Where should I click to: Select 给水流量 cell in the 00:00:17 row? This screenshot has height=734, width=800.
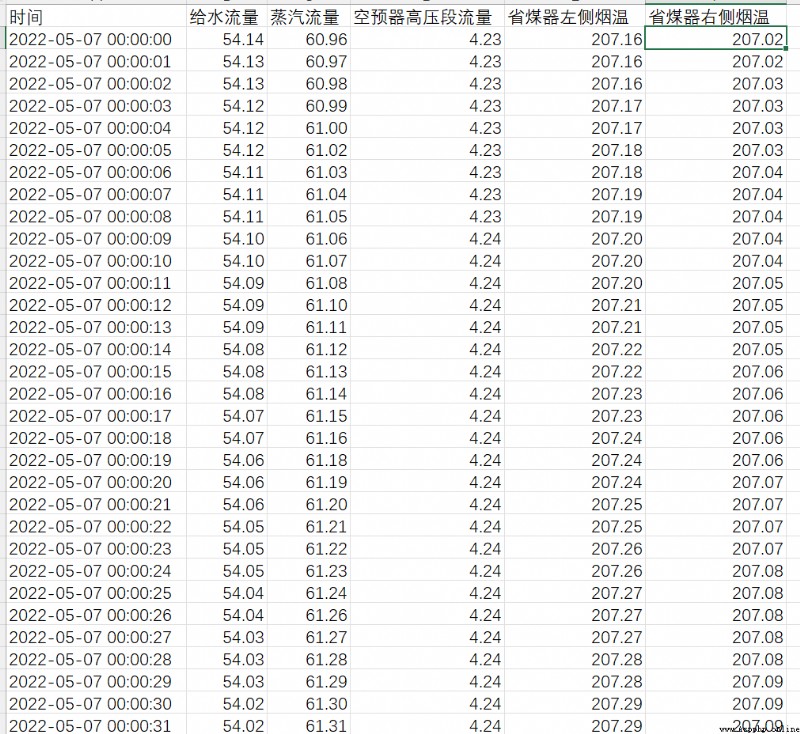(227, 416)
